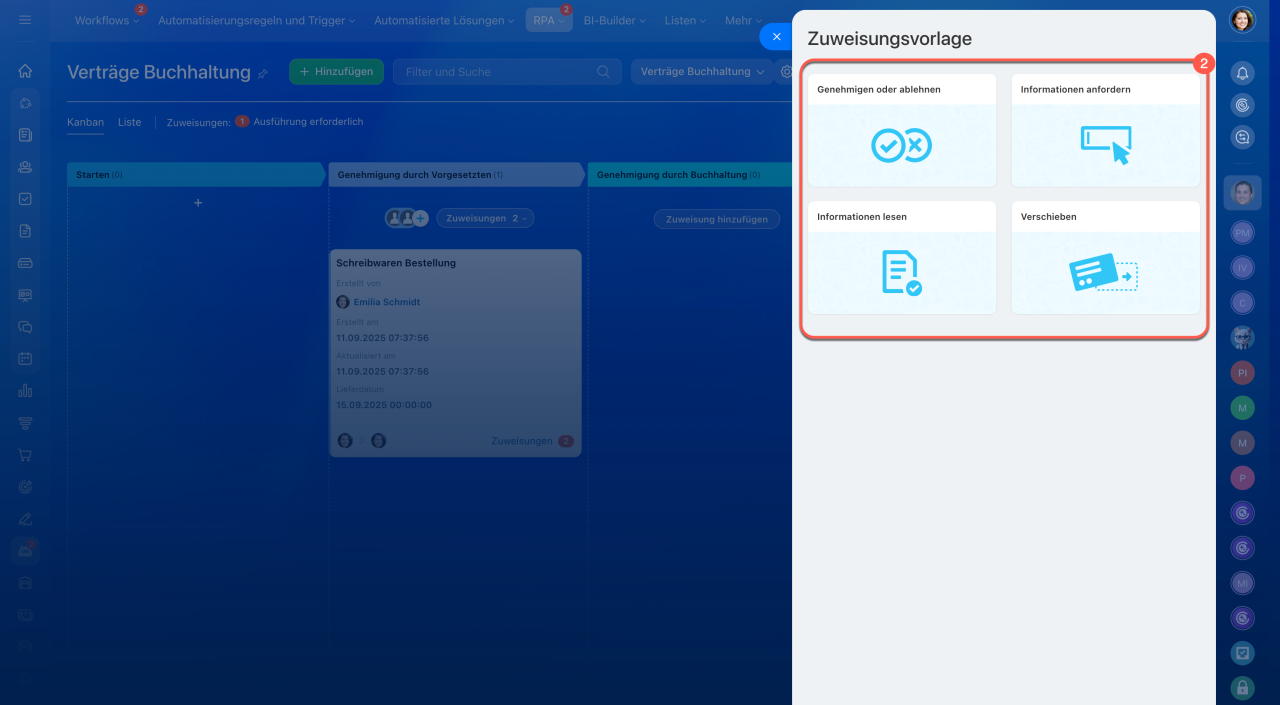Open the pen signature icon in sidebar
Viewport: 1280px width, 705px height.
[x=25, y=519]
